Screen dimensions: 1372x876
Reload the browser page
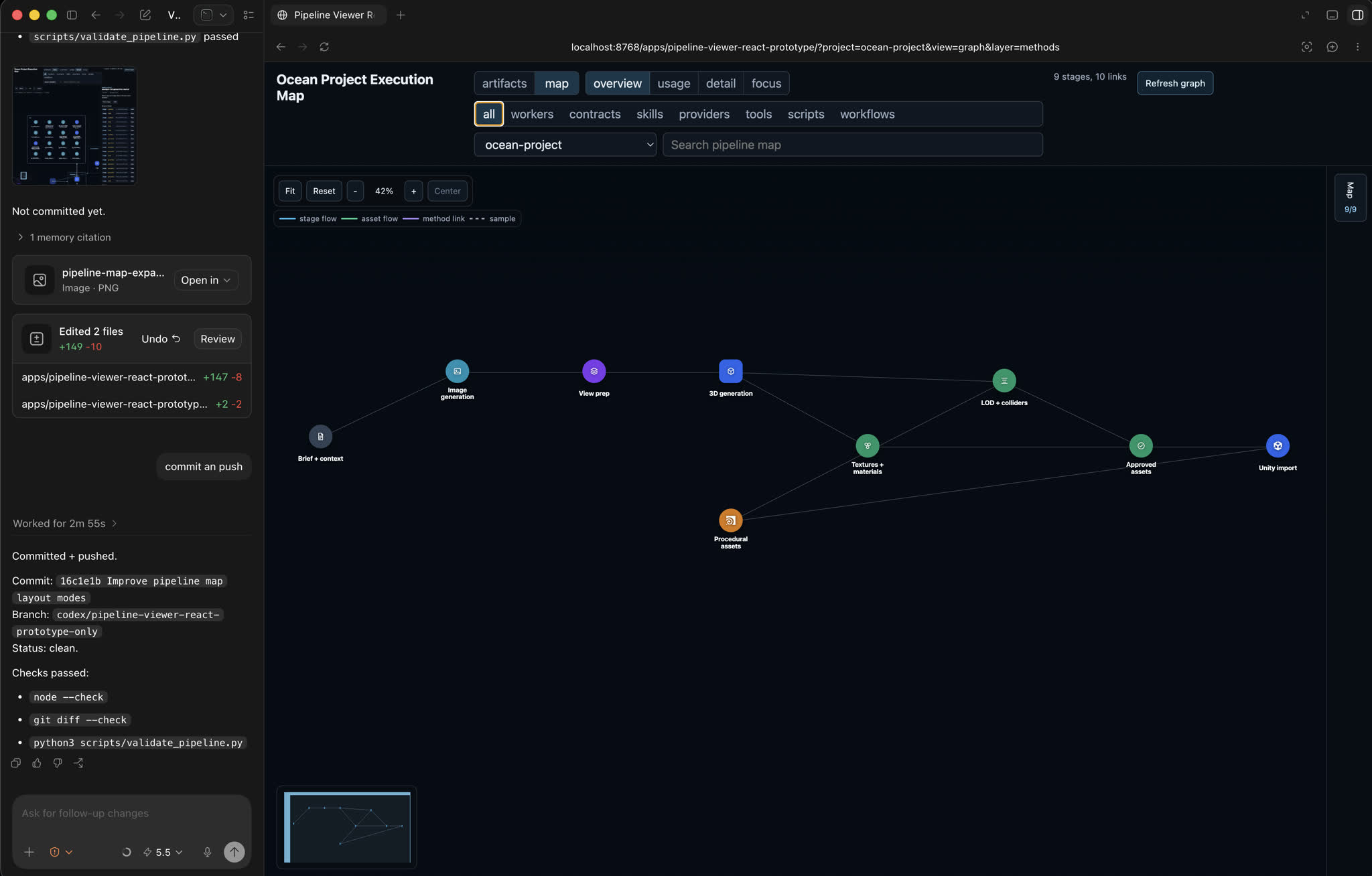click(324, 47)
